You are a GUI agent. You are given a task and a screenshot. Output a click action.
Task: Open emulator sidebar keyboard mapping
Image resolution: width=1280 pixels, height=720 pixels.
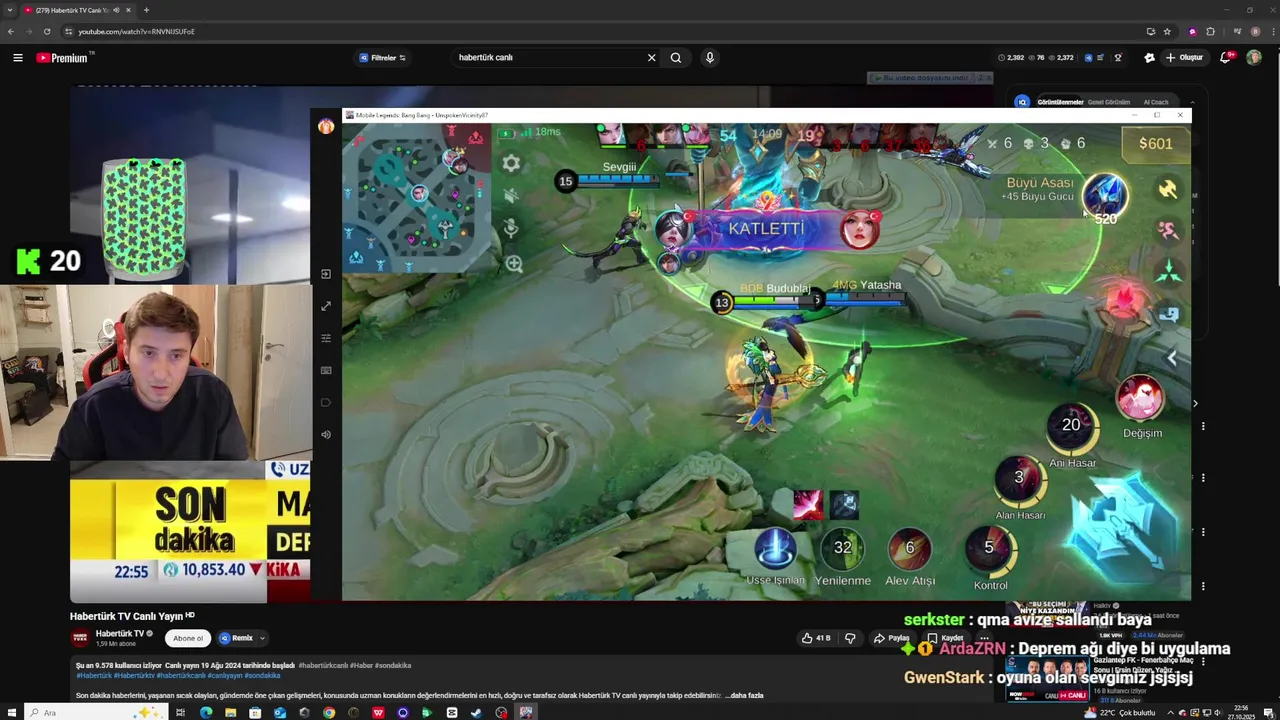(x=326, y=370)
